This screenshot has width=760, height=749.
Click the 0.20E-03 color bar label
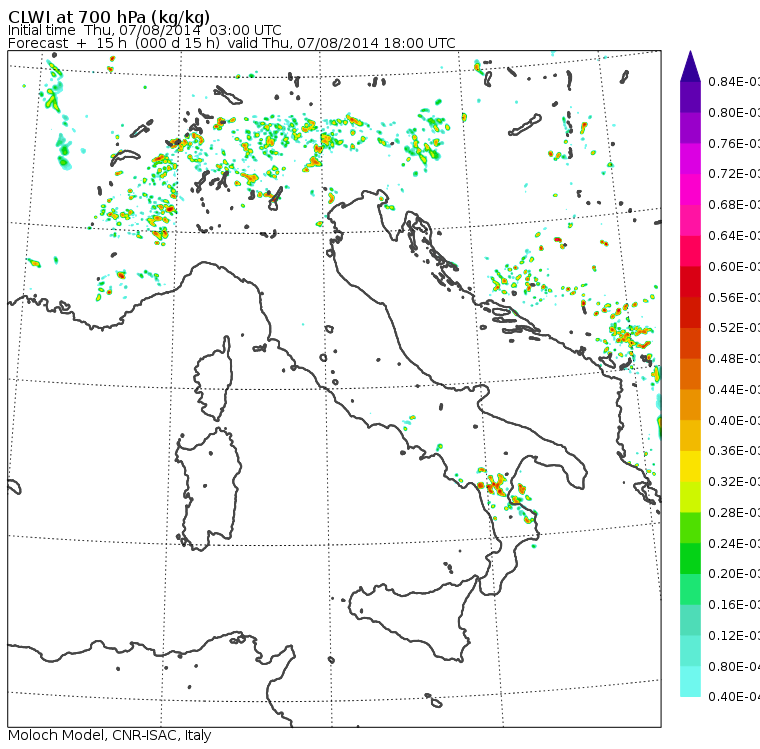(x=734, y=574)
